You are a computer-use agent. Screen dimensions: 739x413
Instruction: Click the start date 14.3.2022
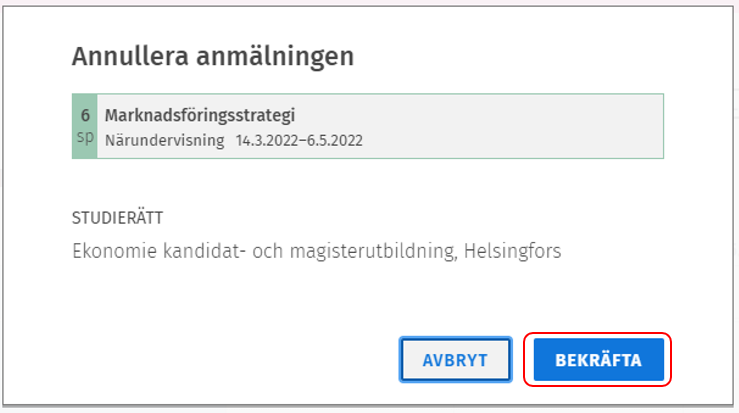coord(267,140)
